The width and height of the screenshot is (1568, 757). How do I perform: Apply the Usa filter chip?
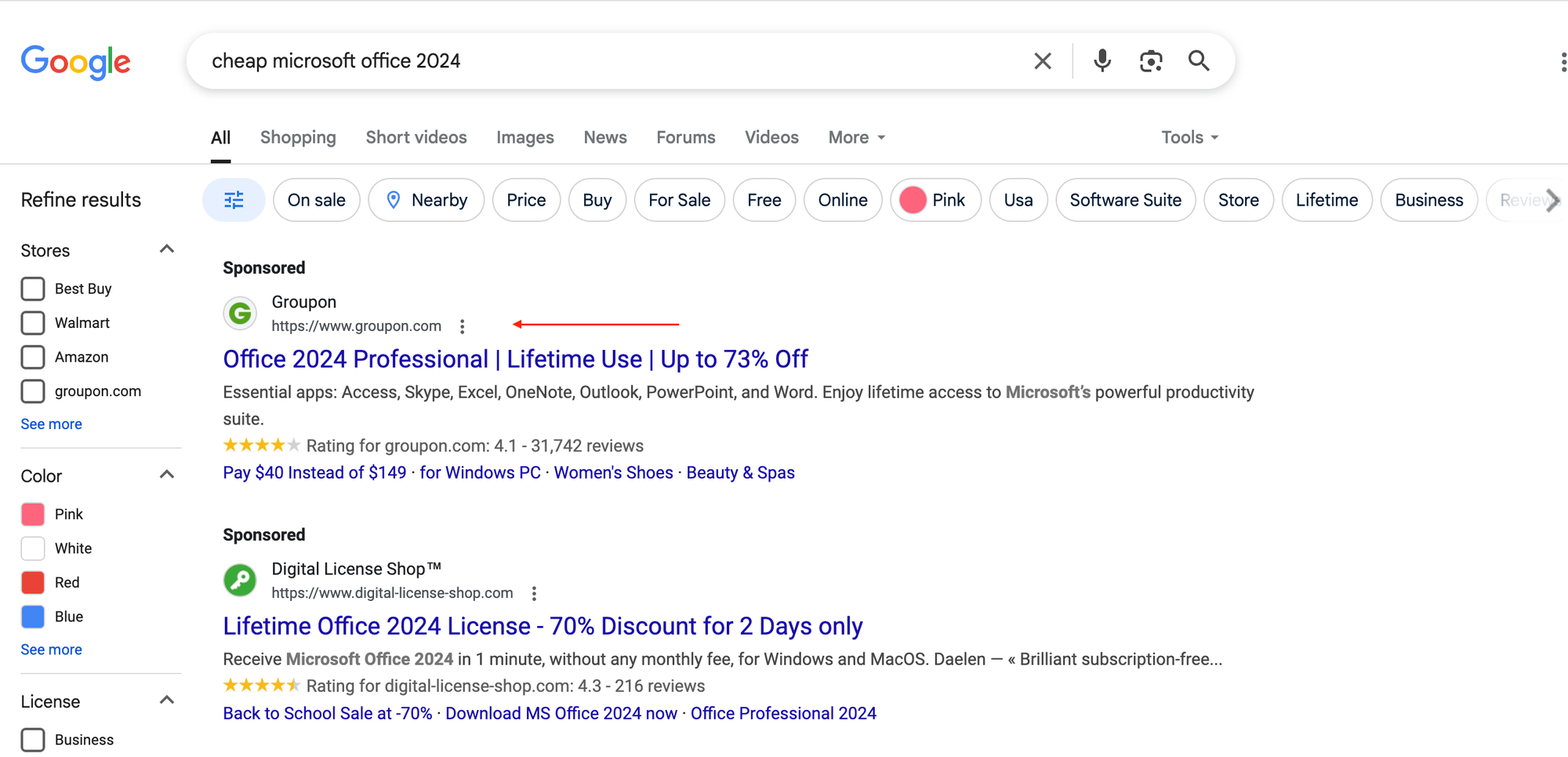click(x=1018, y=200)
